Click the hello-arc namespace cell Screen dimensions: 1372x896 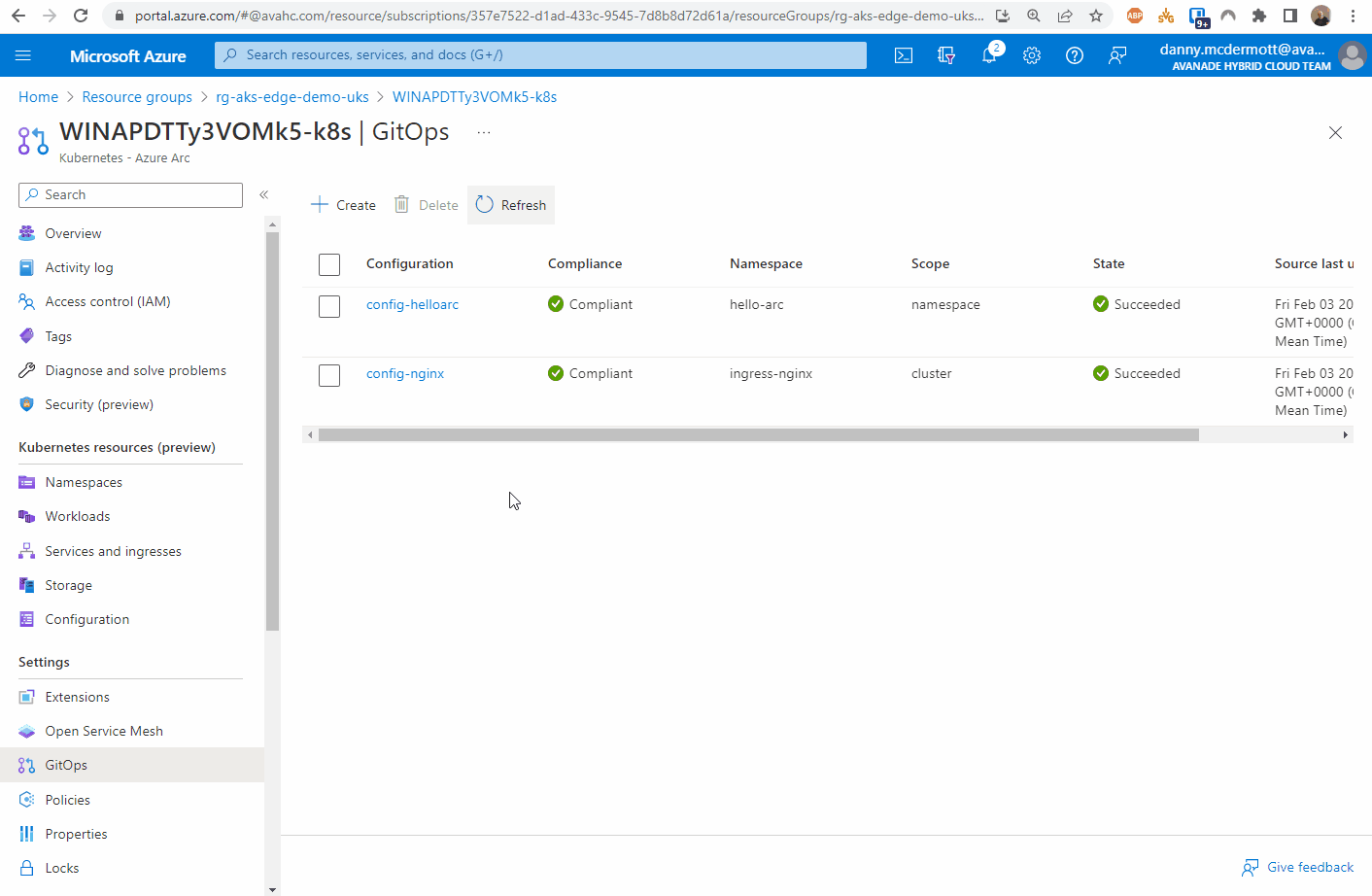pos(756,304)
